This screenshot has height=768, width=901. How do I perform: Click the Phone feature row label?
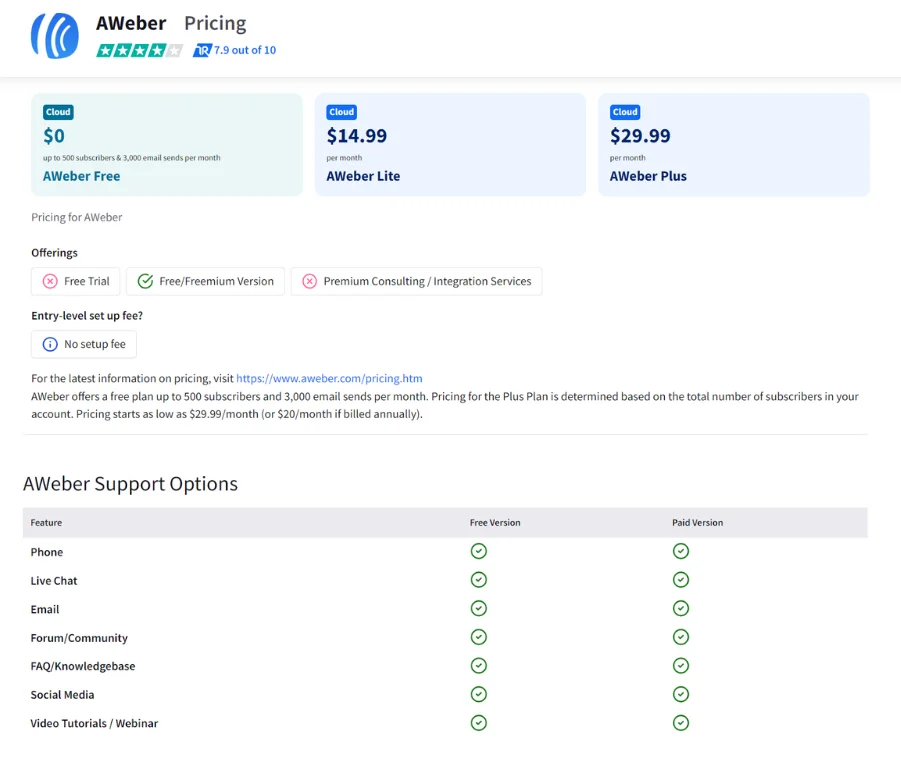click(47, 552)
